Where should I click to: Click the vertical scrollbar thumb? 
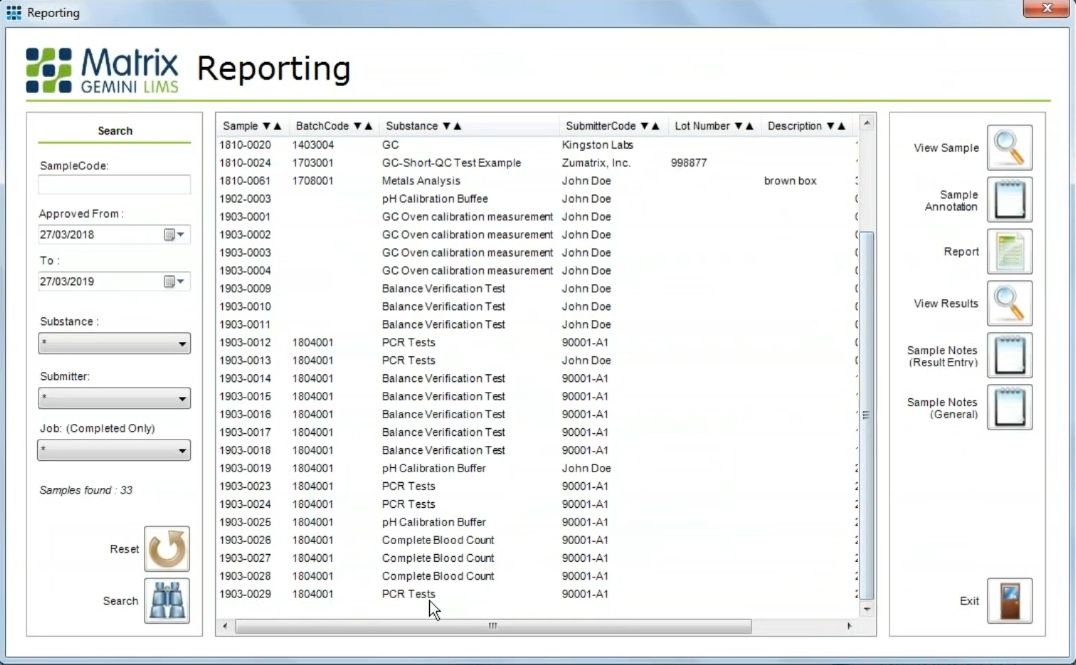(x=867, y=415)
